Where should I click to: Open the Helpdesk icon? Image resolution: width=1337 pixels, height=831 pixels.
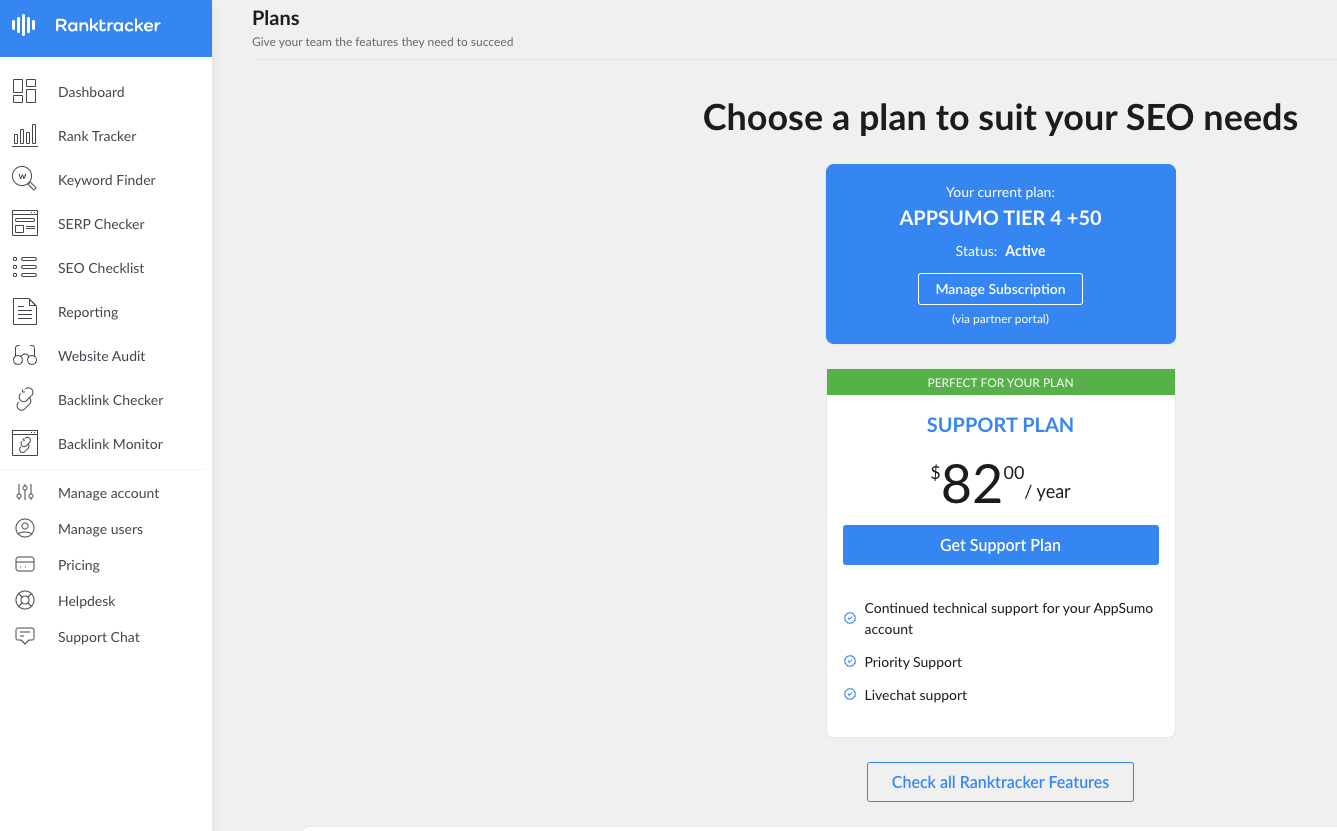[x=24, y=600]
